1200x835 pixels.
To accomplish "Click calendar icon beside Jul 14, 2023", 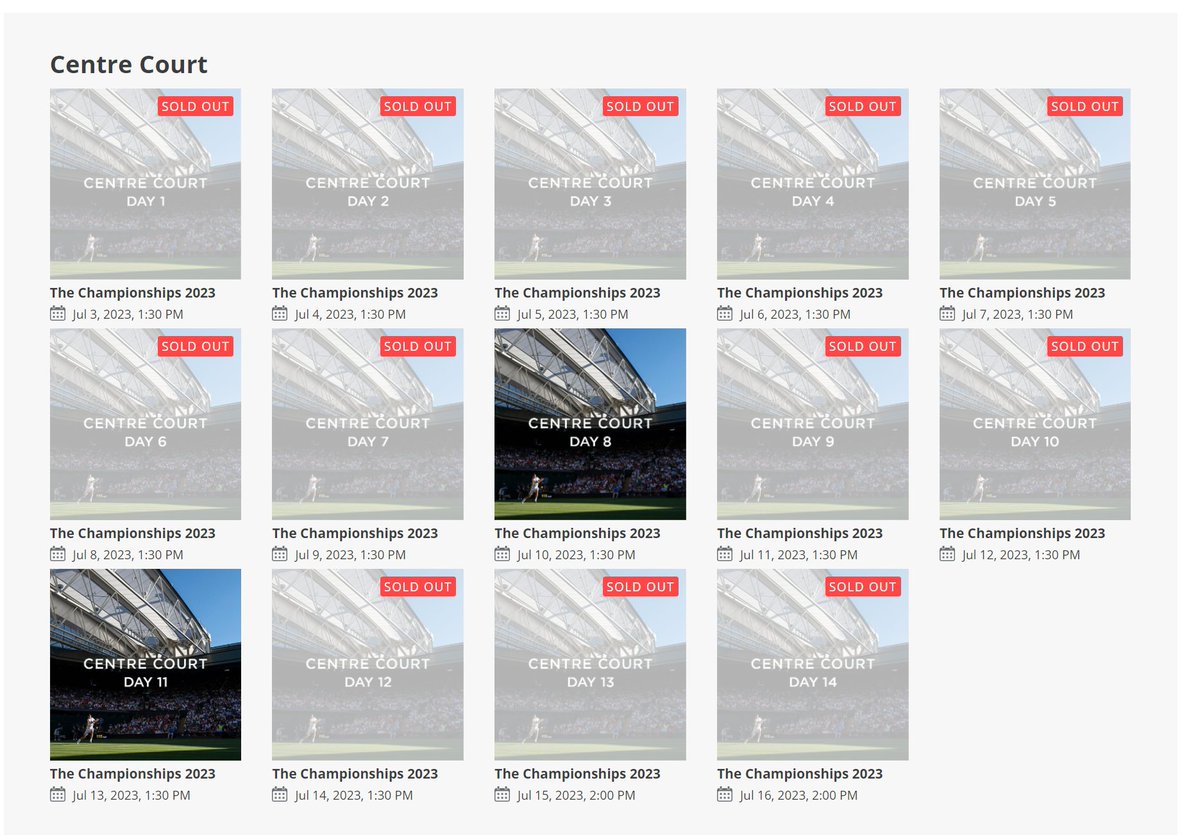I will (x=279, y=795).
